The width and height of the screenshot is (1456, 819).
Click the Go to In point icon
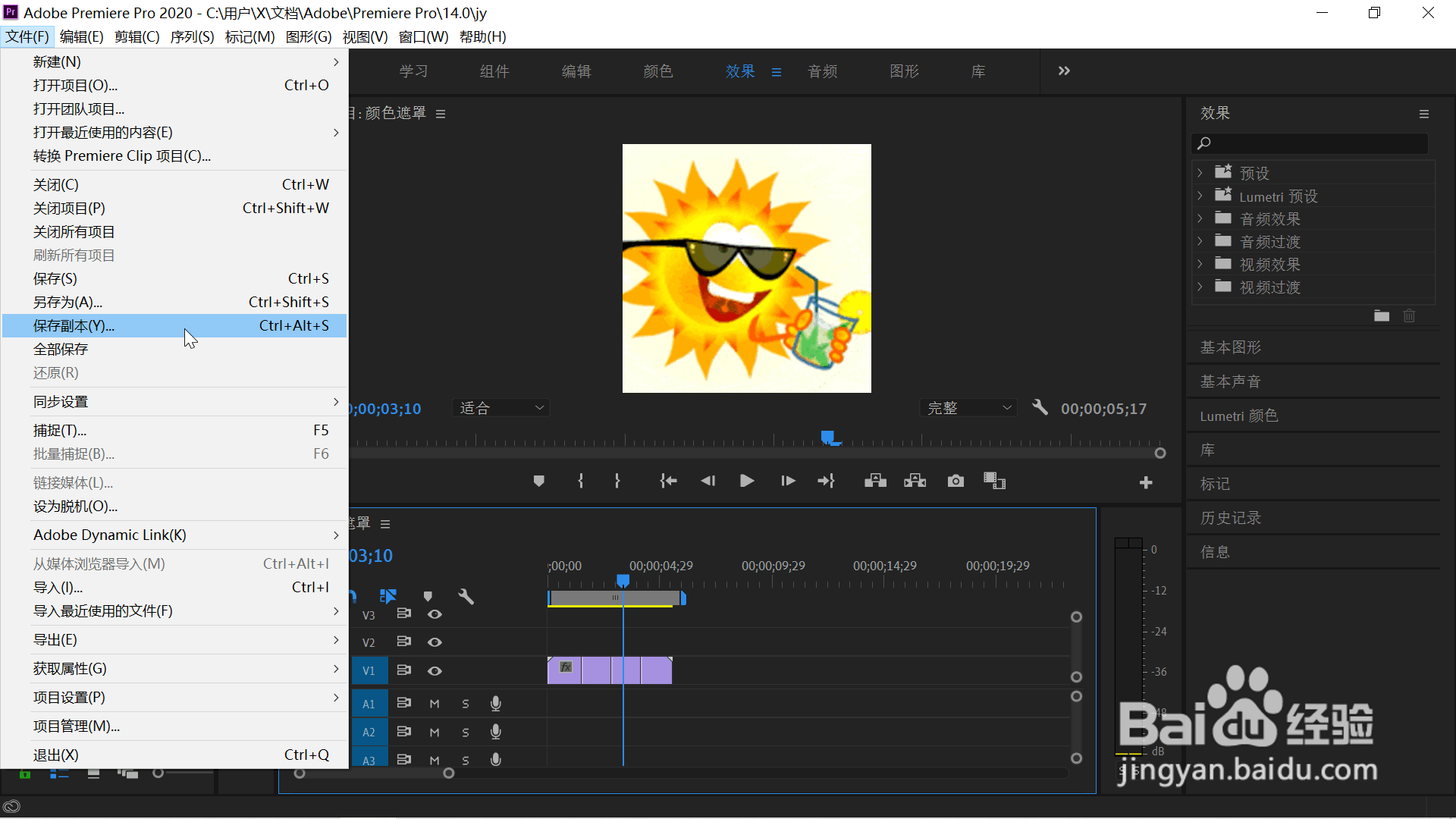668,481
